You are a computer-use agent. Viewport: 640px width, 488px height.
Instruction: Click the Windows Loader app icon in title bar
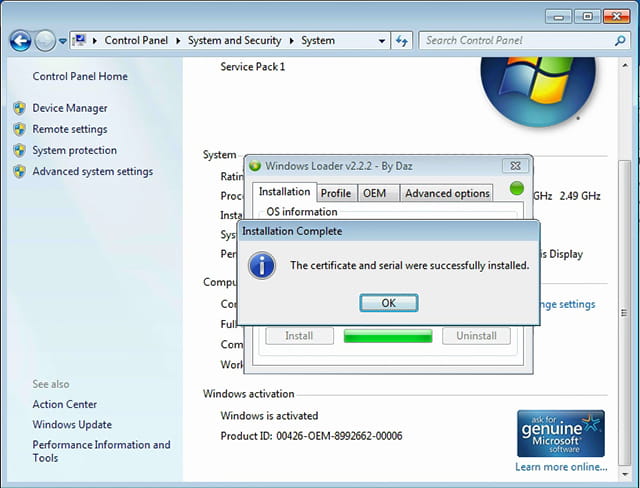pos(255,166)
